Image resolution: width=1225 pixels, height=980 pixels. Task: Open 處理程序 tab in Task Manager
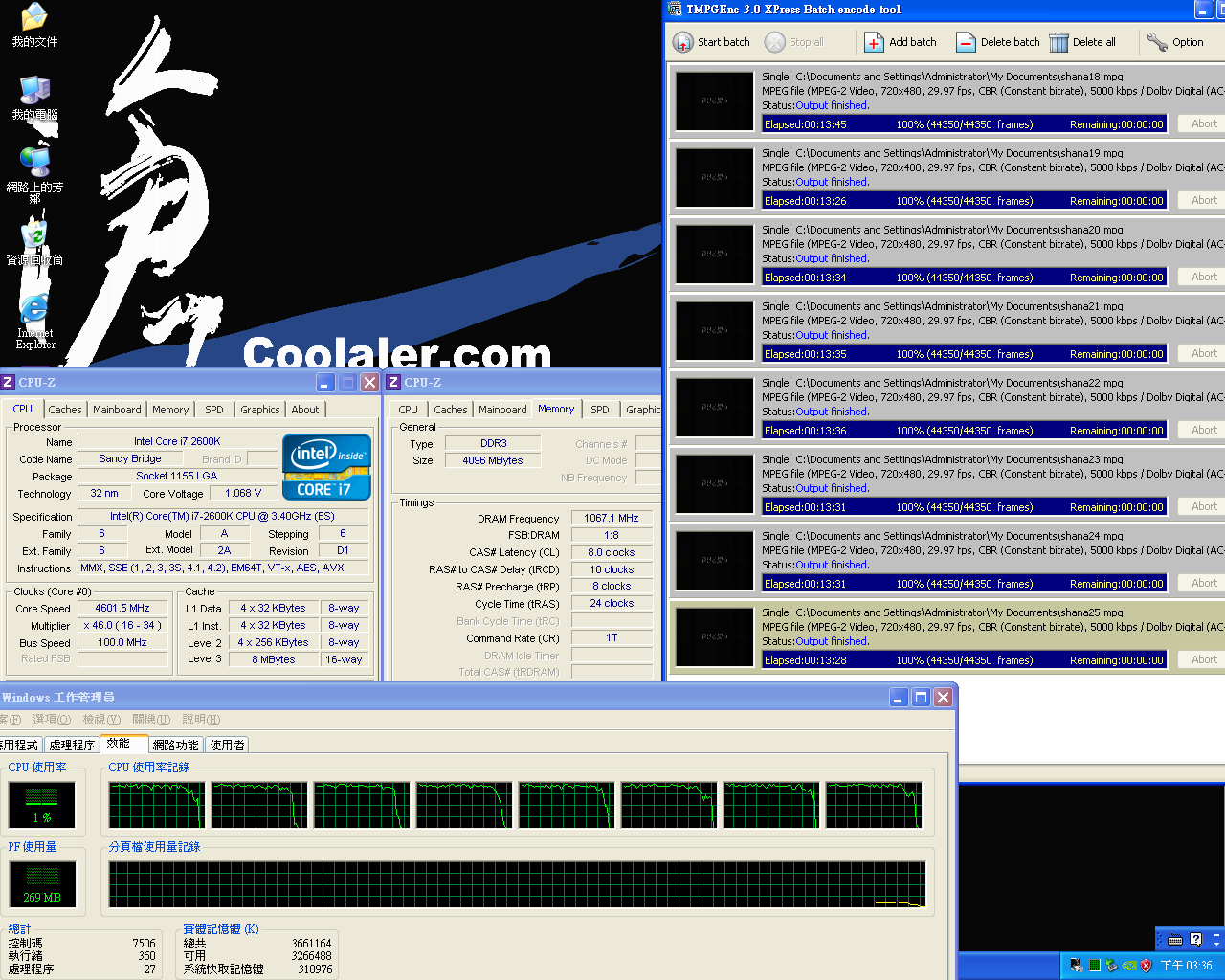pyautogui.click(x=72, y=745)
